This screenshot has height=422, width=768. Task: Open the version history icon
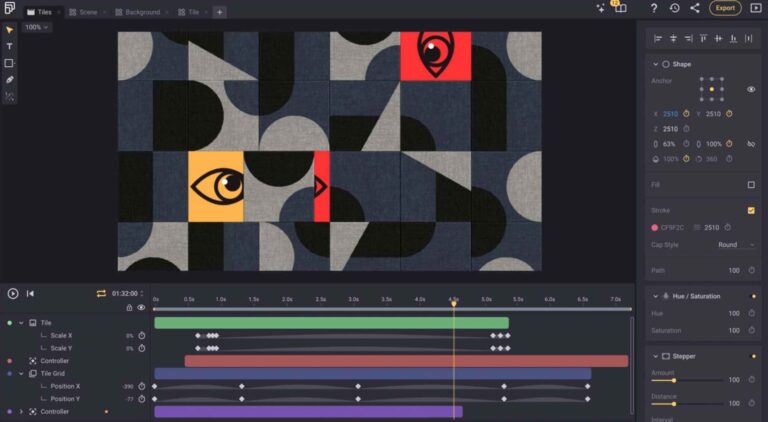tap(674, 8)
